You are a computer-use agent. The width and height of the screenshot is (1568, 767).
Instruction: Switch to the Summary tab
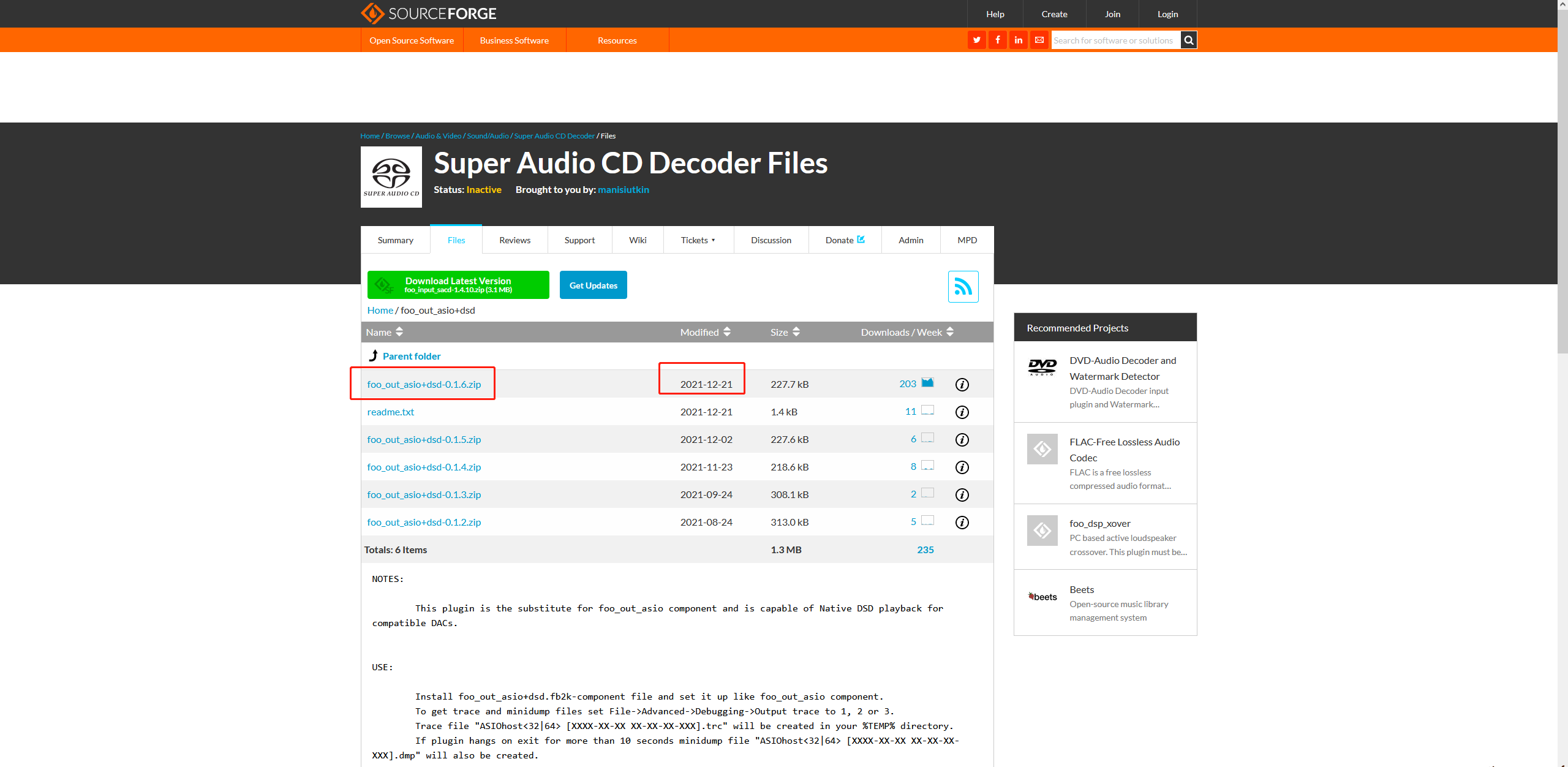tap(396, 240)
